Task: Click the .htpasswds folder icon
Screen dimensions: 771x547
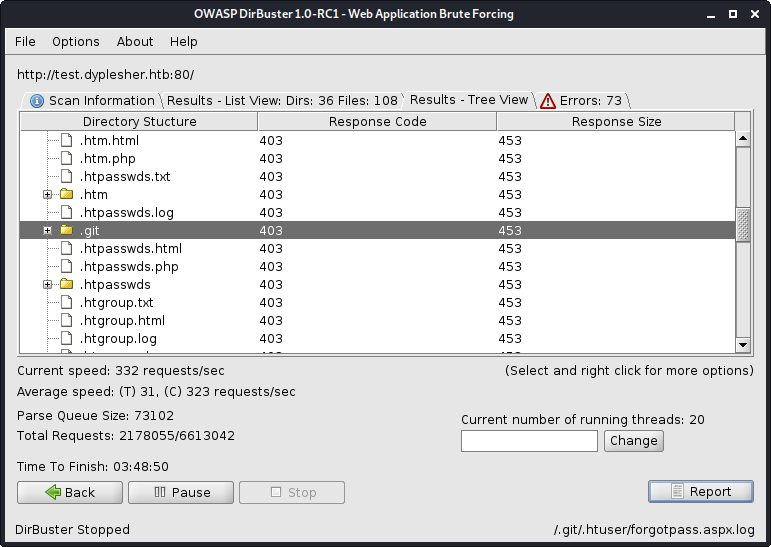Action: click(66, 284)
